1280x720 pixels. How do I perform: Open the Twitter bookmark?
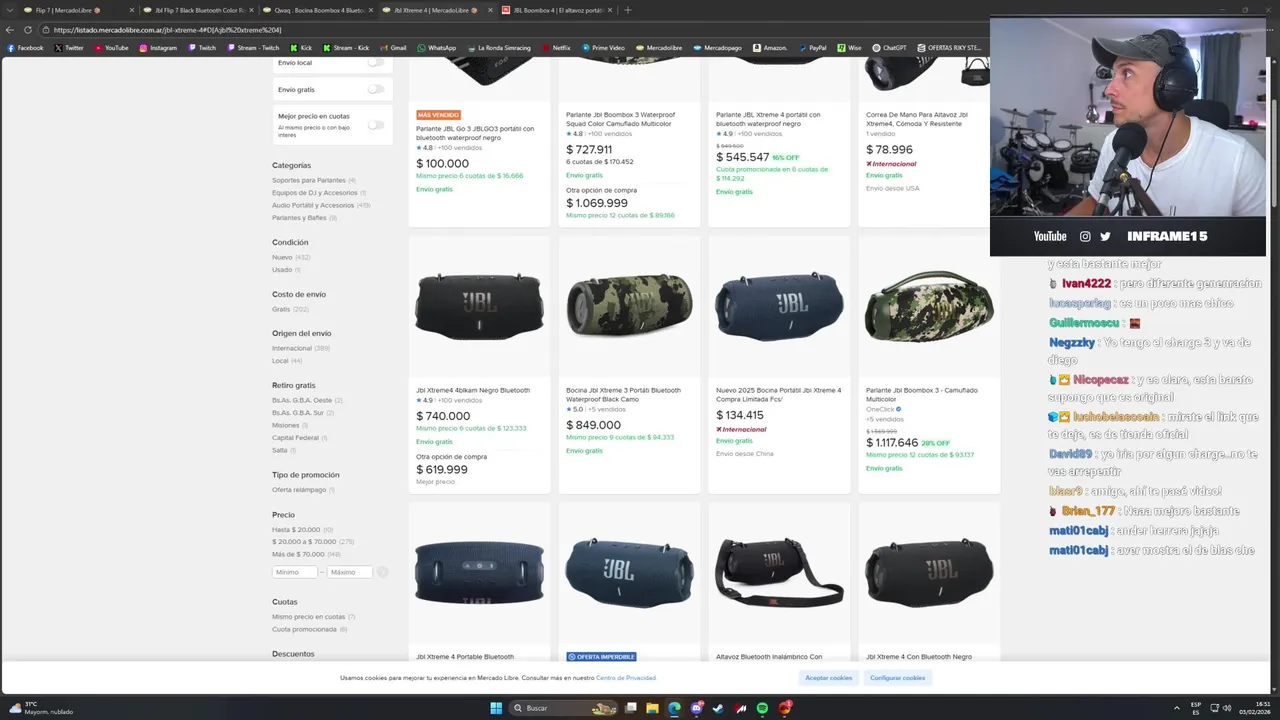[x=69, y=47]
